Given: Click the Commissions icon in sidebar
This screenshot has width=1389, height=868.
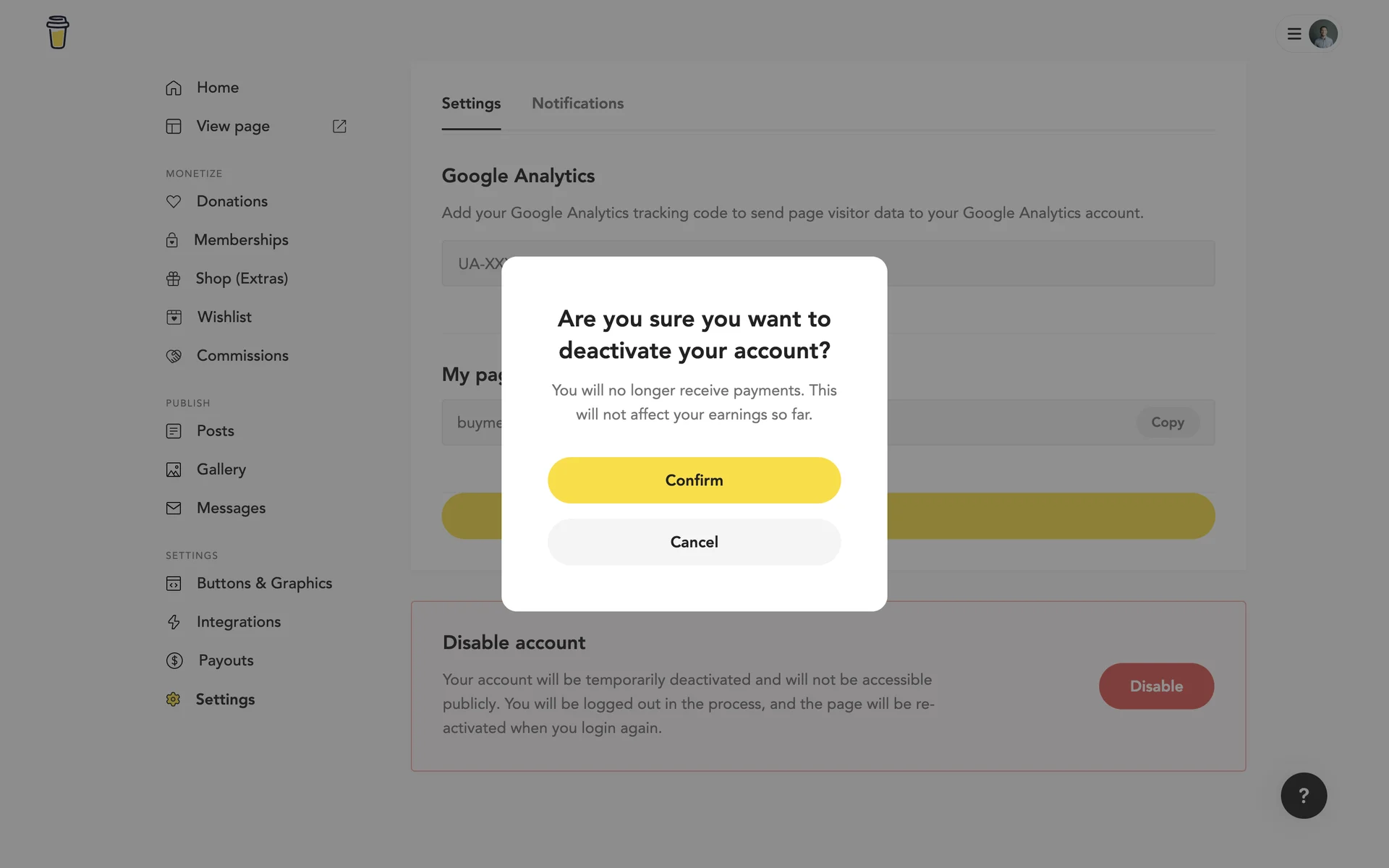Looking at the screenshot, I should pos(174,356).
